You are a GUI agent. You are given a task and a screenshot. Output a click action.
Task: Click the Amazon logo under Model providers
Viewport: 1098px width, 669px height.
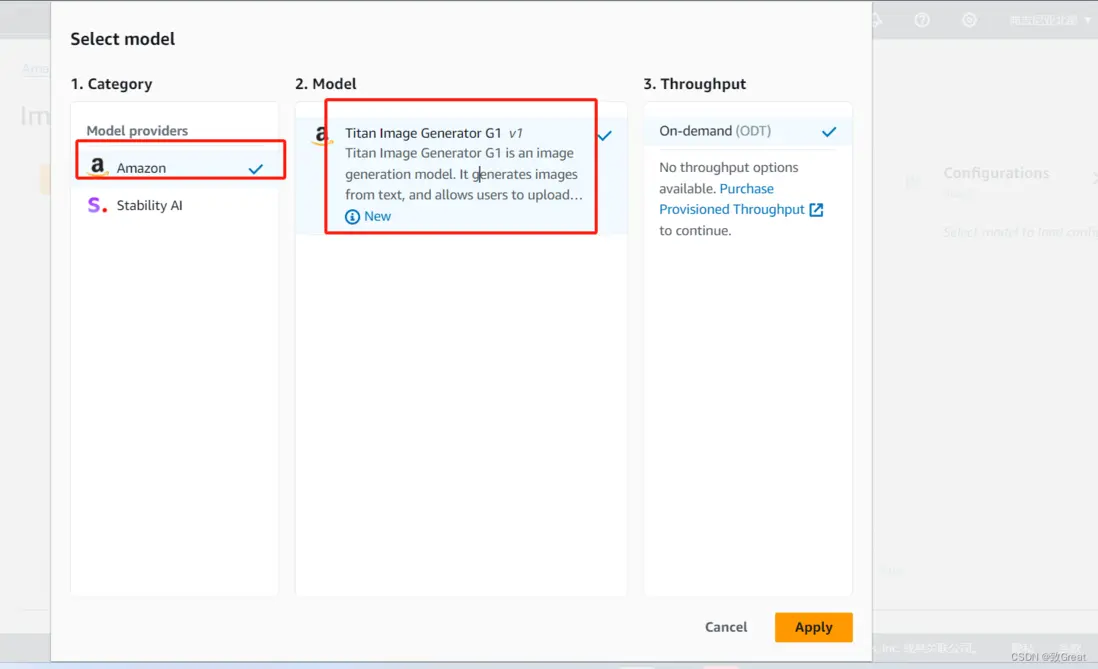(97, 167)
